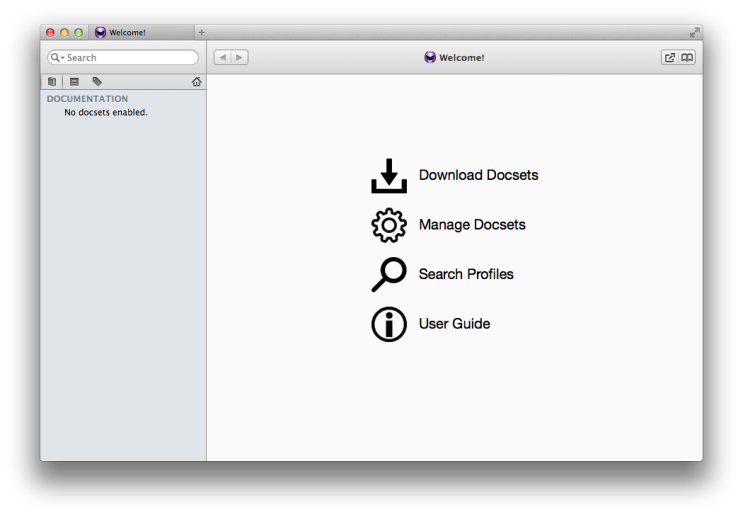This screenshot has height=517, width=743.
Task: Click the Download Docsets arrow icon
Action: click(389, 176)
